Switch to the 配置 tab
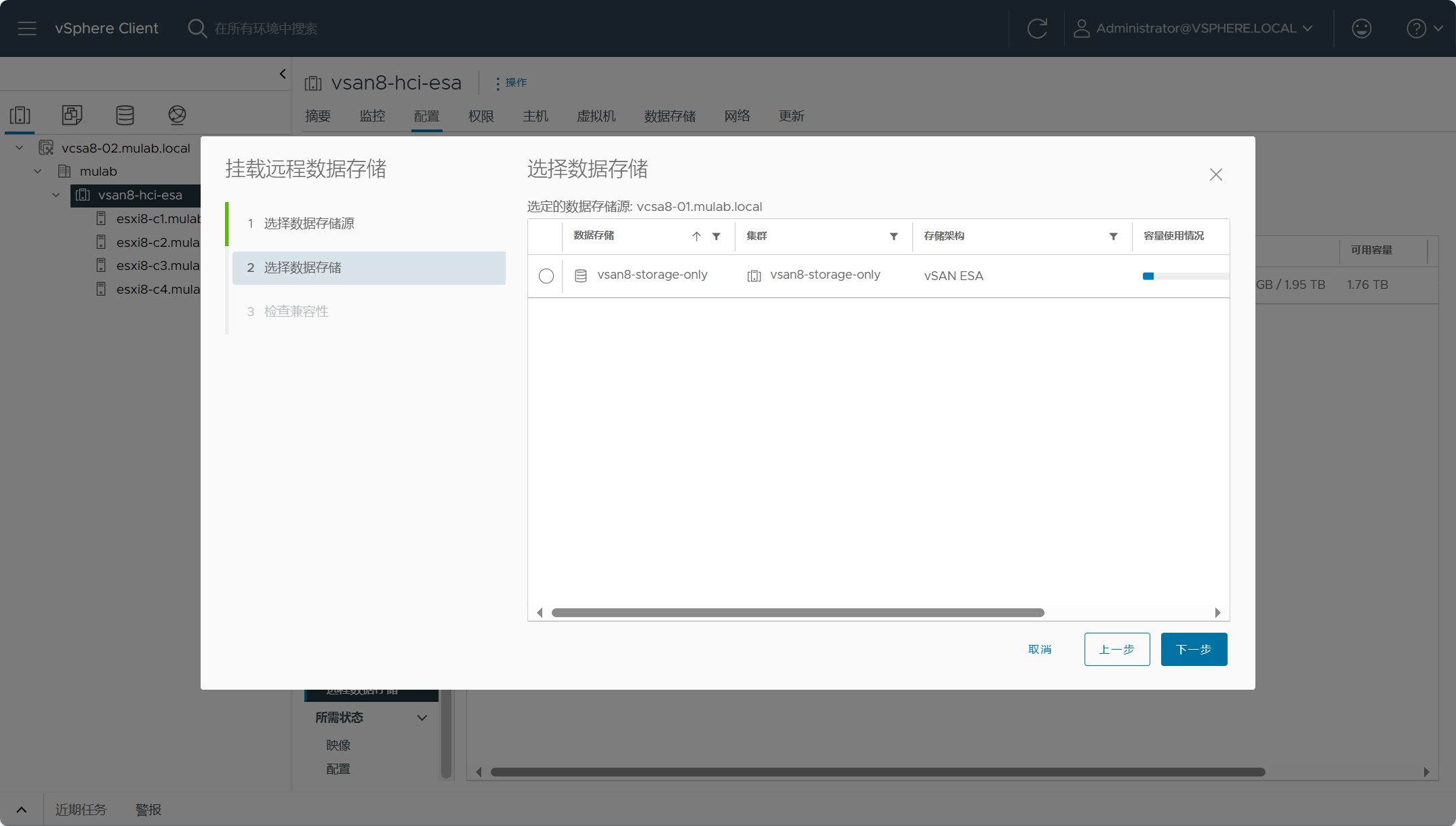This screenshot has height=826, width=1456. [426, 116]
